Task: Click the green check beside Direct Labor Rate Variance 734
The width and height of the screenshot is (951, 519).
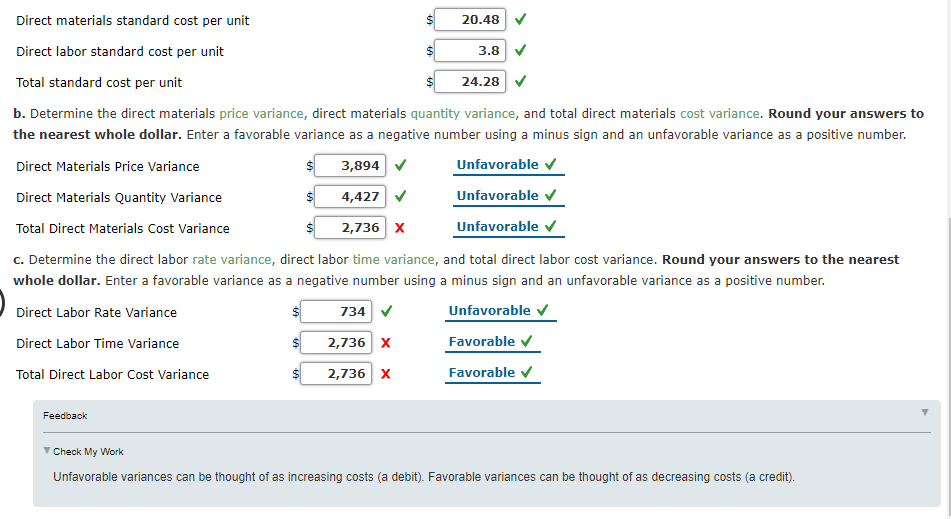Action: (x=386, y=311)
